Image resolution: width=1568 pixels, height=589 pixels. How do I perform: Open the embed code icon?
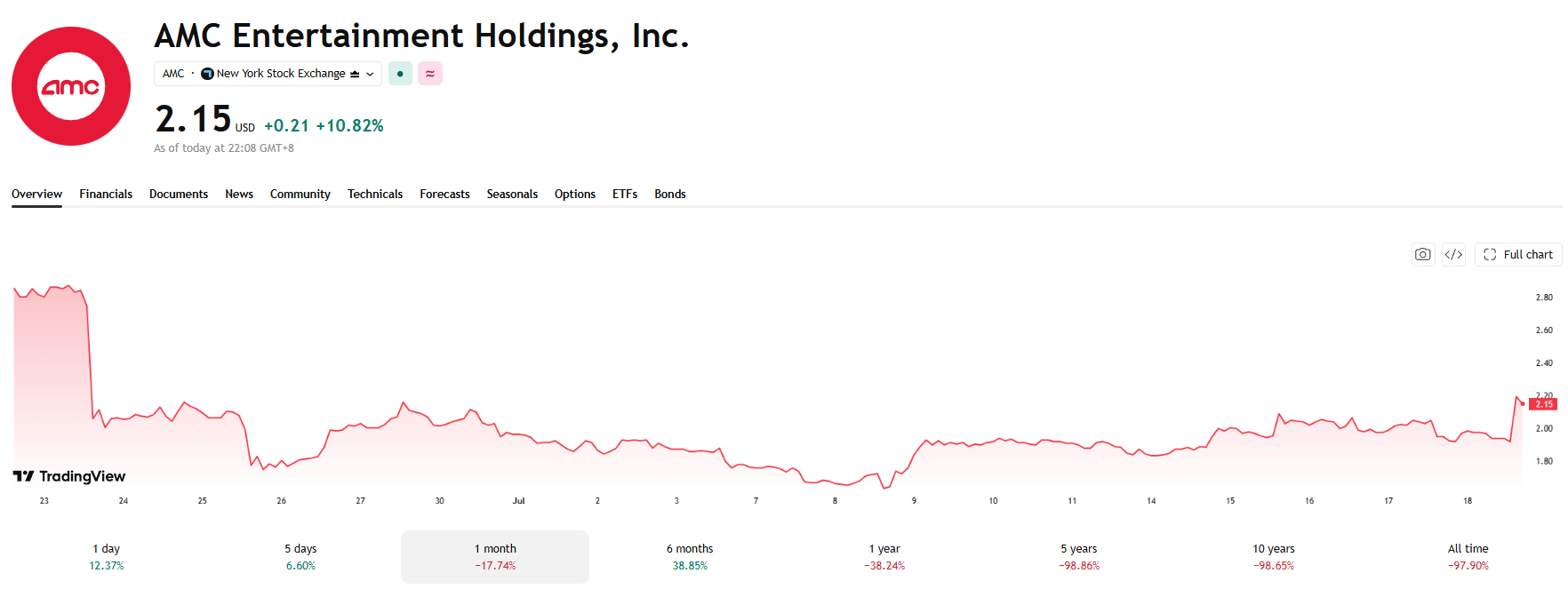coord(1453,254)
